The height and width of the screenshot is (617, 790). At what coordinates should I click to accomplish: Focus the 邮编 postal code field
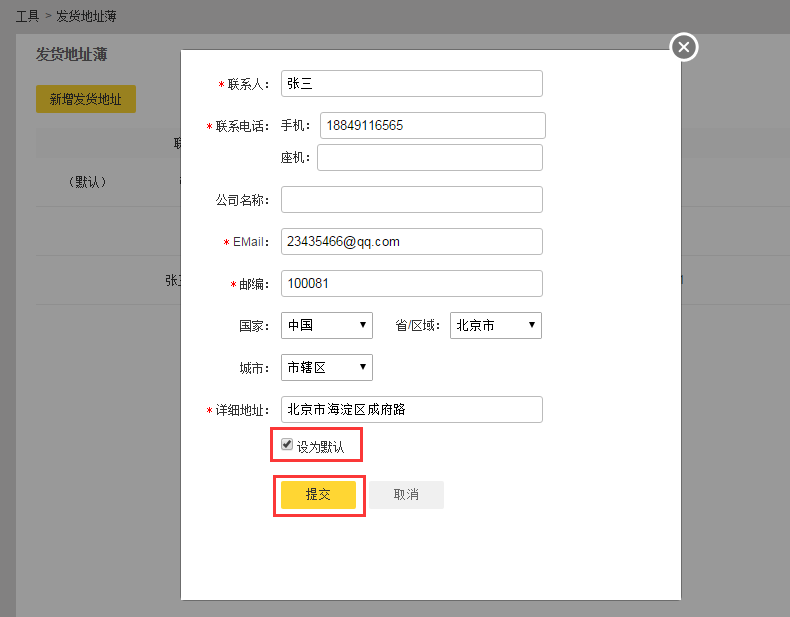[412, 284]
